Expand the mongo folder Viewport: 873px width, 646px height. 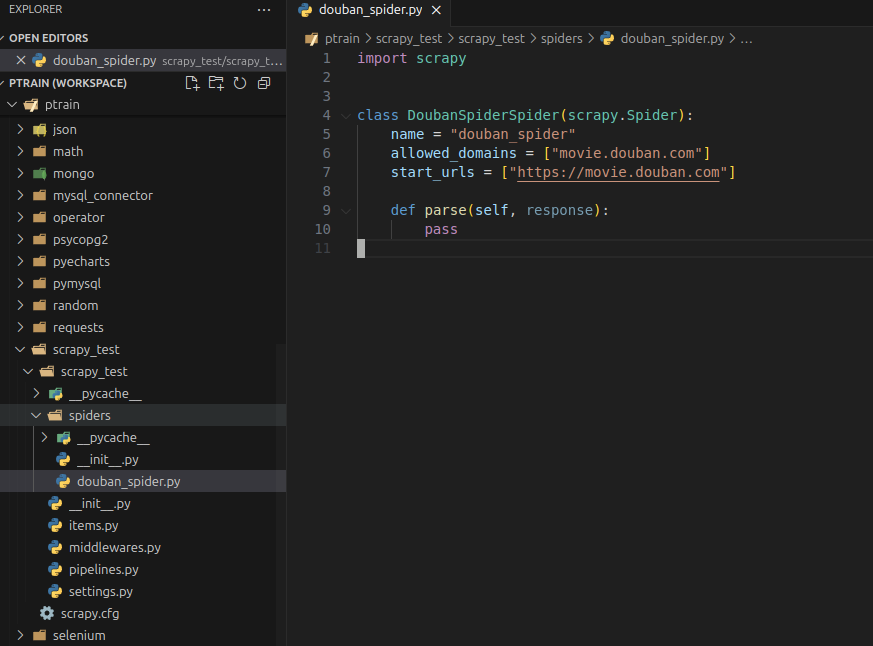pos(73,173)
